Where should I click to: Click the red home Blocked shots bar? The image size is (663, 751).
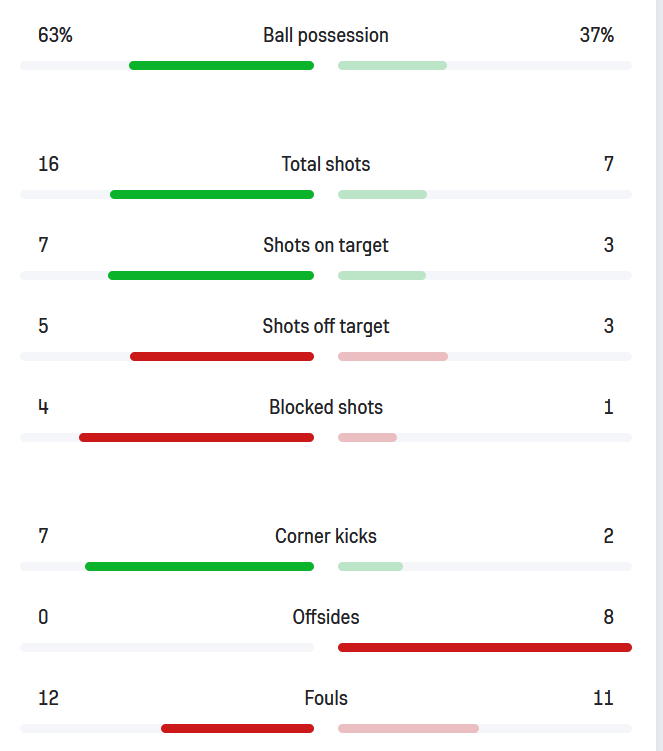[196, 438]
